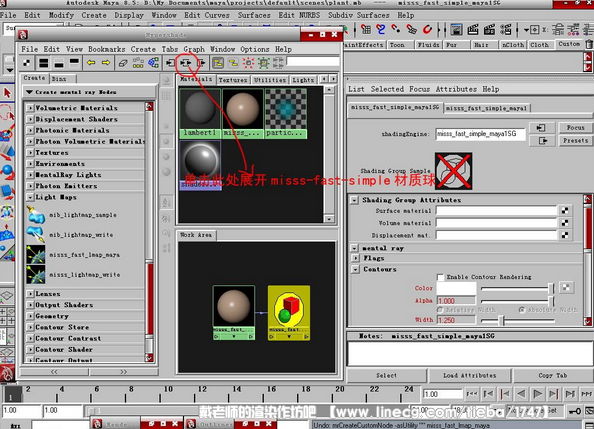This screenshot has width=594, height=429.
Task: Show top tabs only layout
Action: point(74,63)
